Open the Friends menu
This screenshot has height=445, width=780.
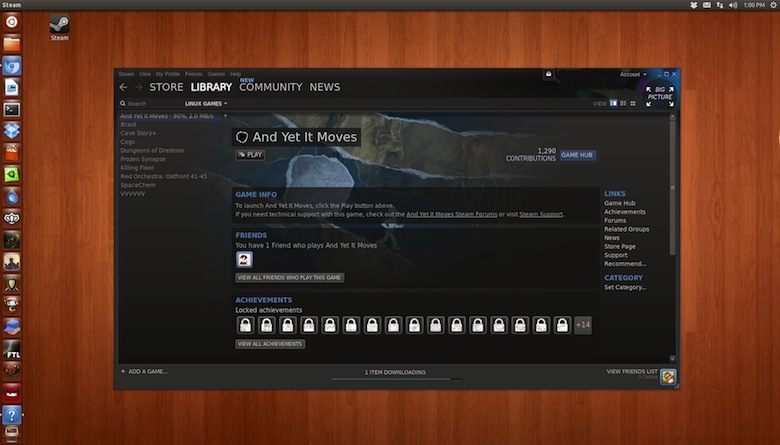[194, 74]
